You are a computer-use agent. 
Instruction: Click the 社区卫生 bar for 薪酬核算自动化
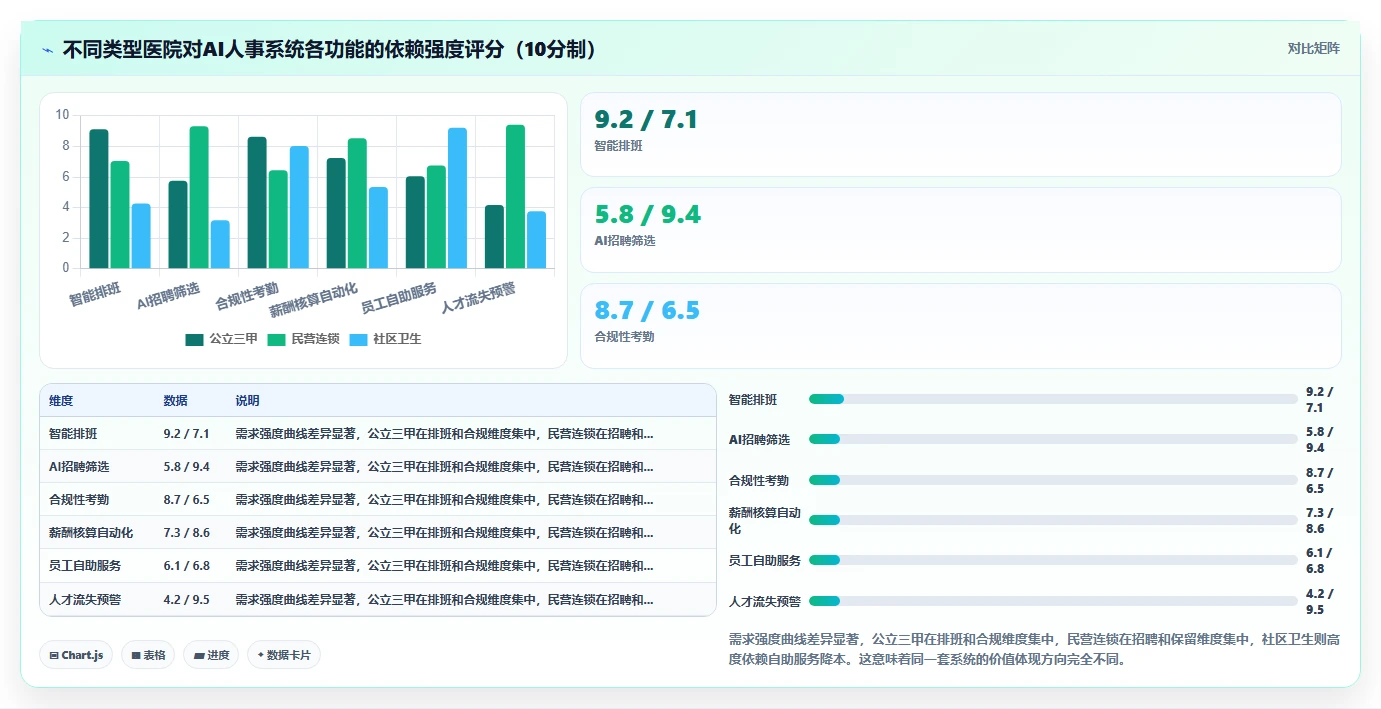click(378, 228)
